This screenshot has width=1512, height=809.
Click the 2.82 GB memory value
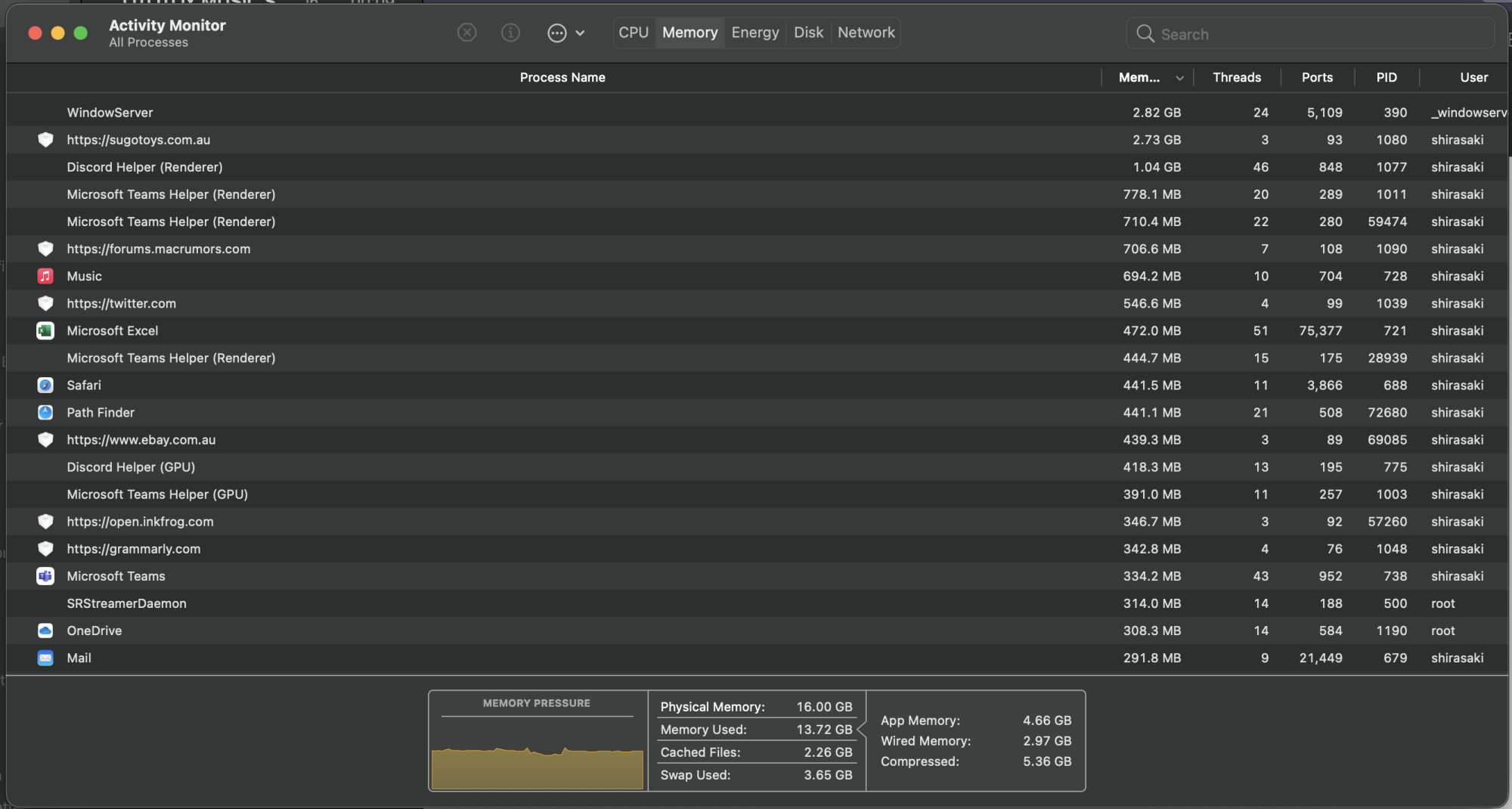point(1157,113)
